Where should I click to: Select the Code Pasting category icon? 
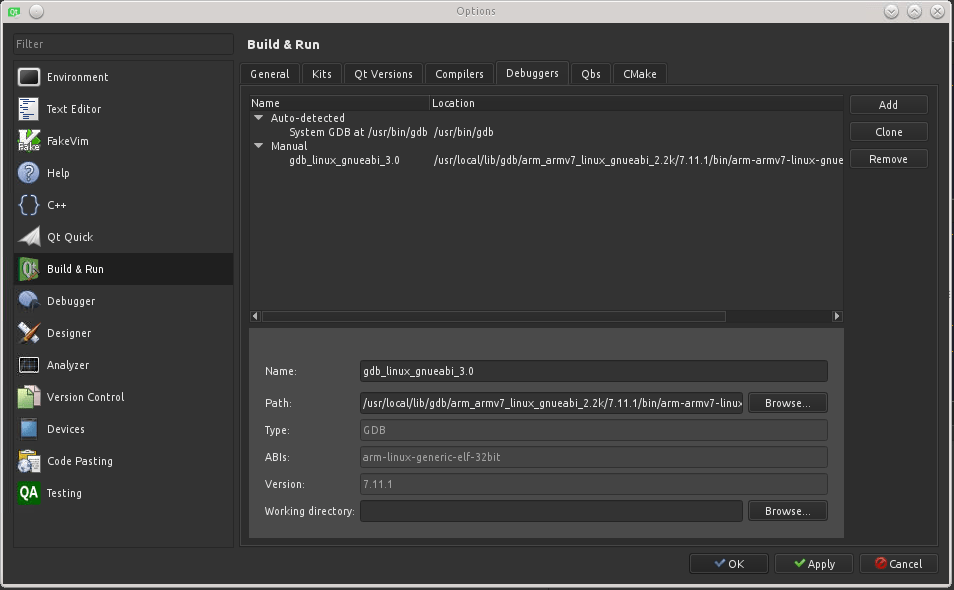(29, 461)
